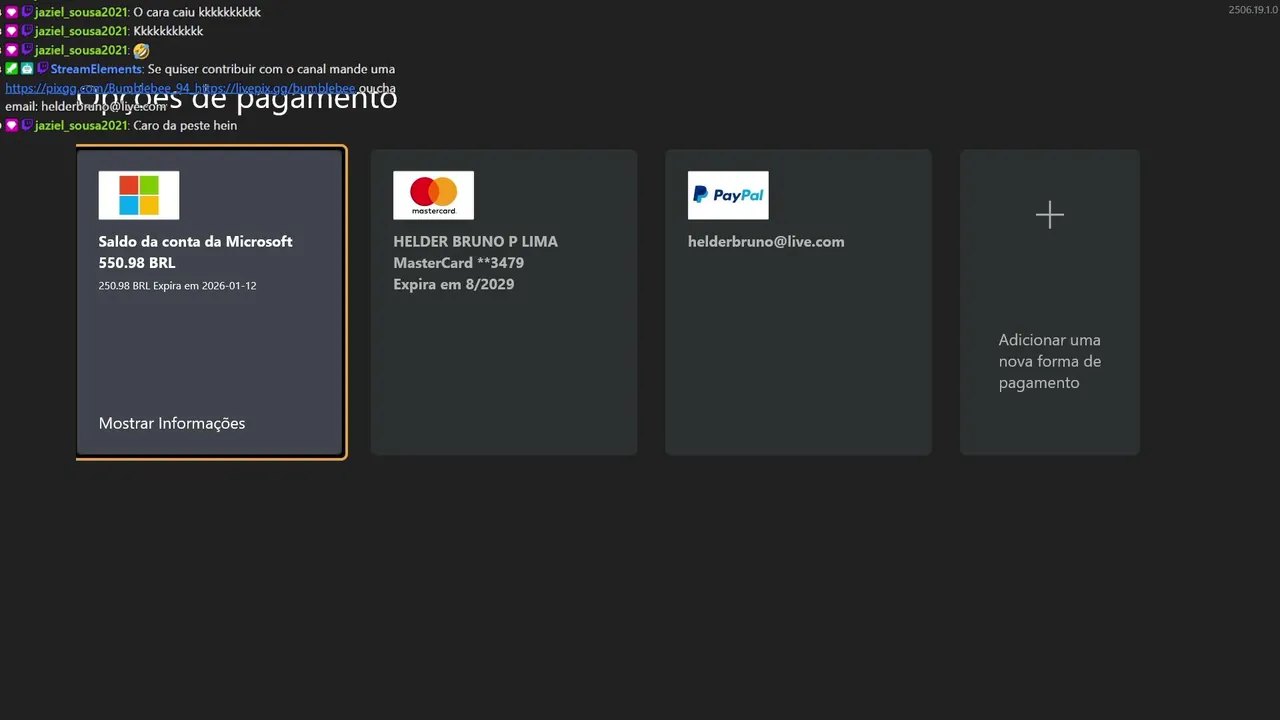Click the heart badge beside "Caro da peste hein"
Image resolution: width=1280 pixels, height=720 pixels.
click(12, 126)
